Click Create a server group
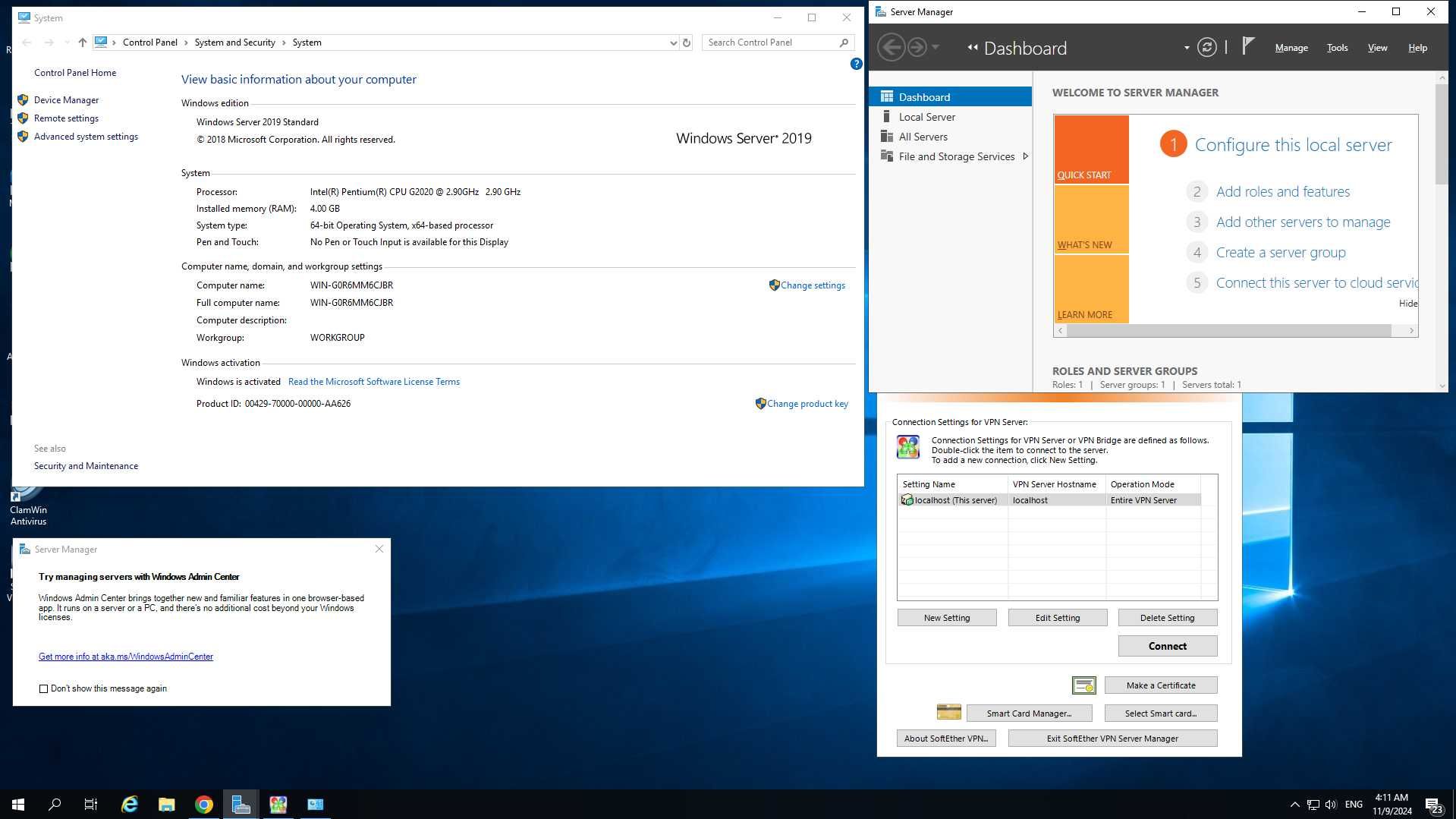This screenshot has height=819, width=1456. click(x=1280, y=253)
